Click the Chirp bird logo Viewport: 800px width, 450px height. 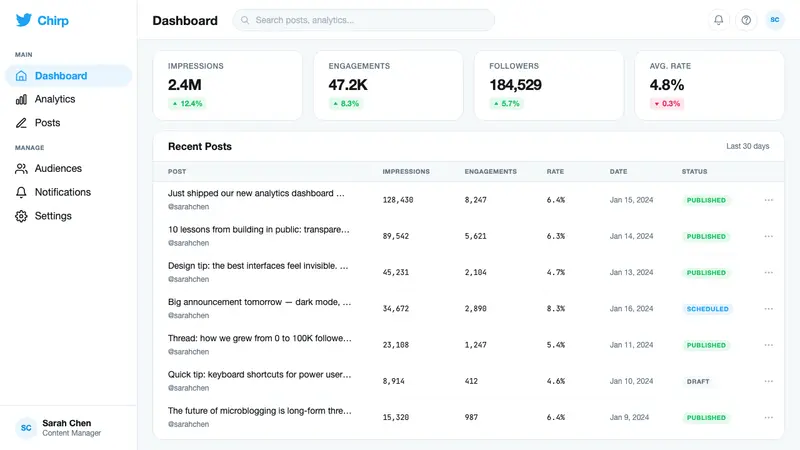23,20
